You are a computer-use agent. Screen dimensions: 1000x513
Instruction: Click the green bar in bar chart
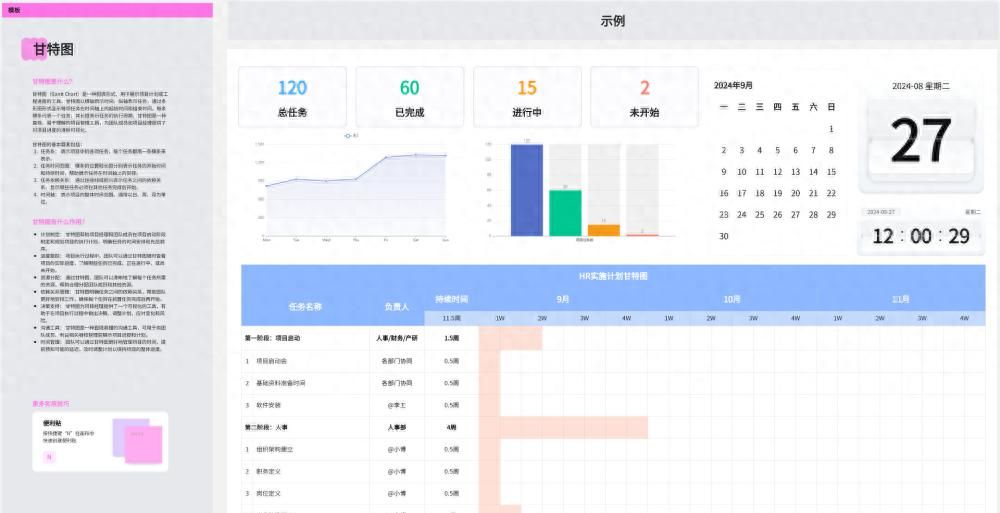pyautogui.click(x=565, y=213)
